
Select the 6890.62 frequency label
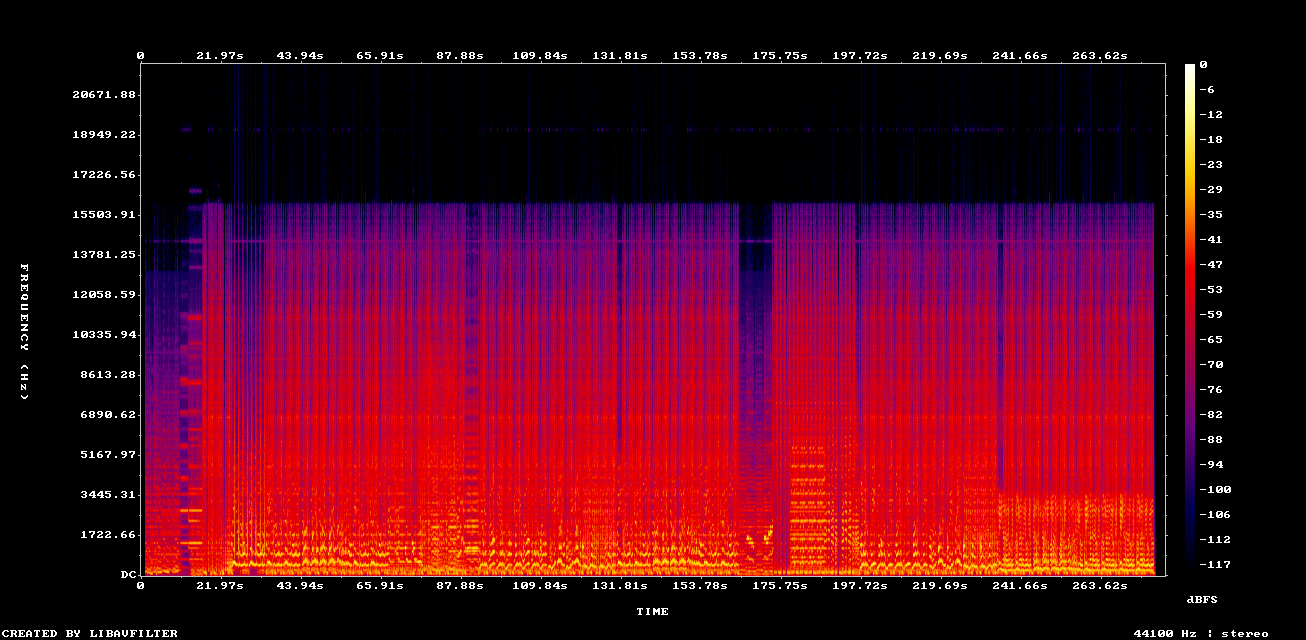click(107, 414)
